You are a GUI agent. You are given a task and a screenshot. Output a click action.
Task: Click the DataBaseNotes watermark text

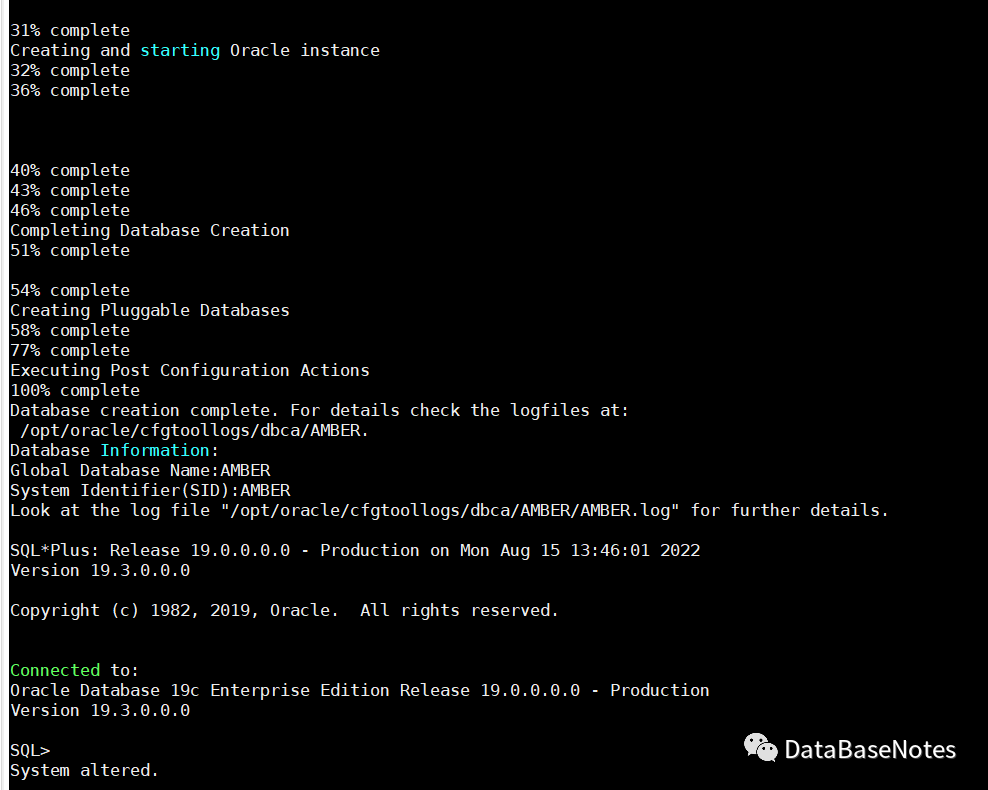click(870, 750)
